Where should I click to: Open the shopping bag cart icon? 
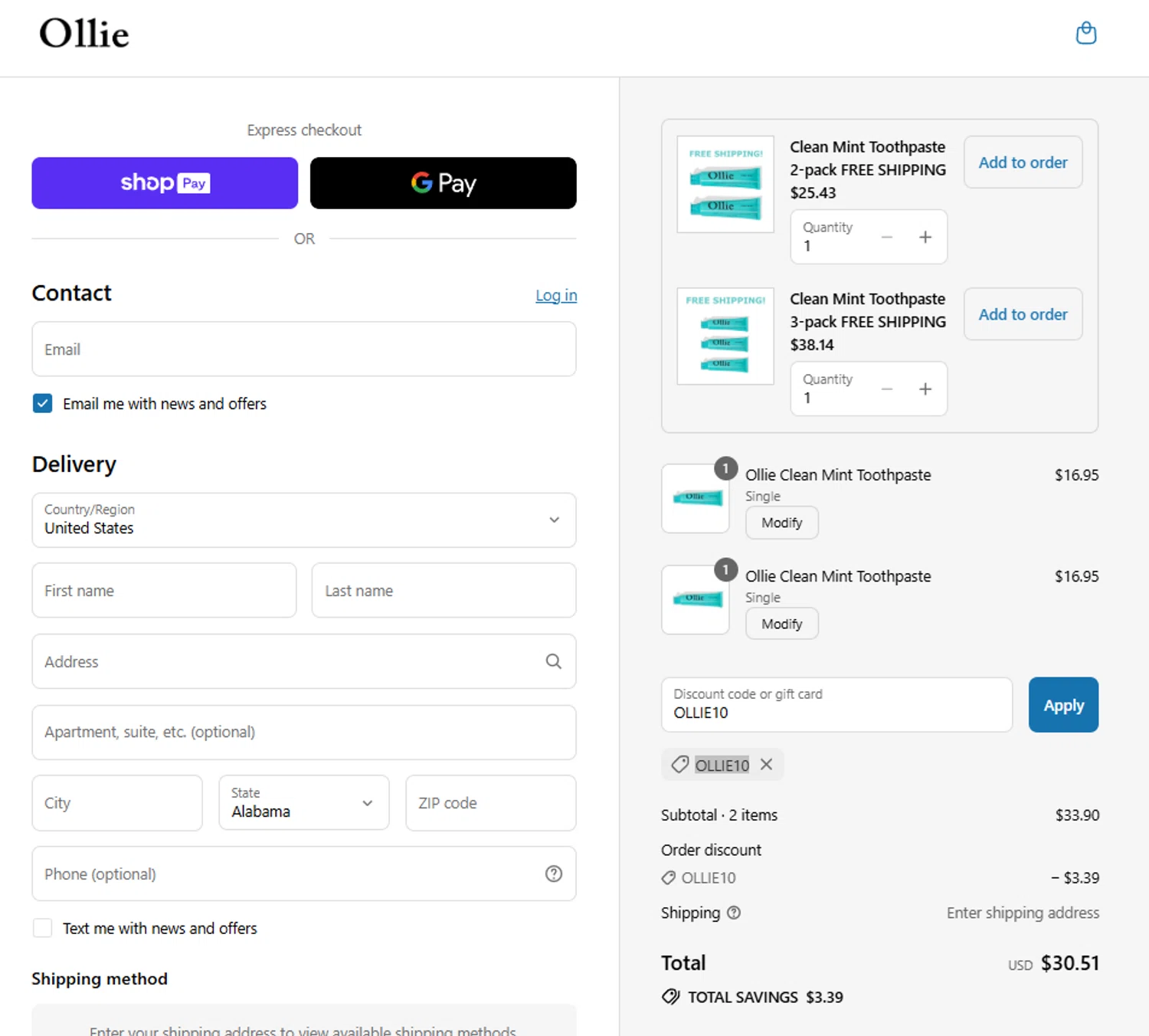click(1086, 33)
